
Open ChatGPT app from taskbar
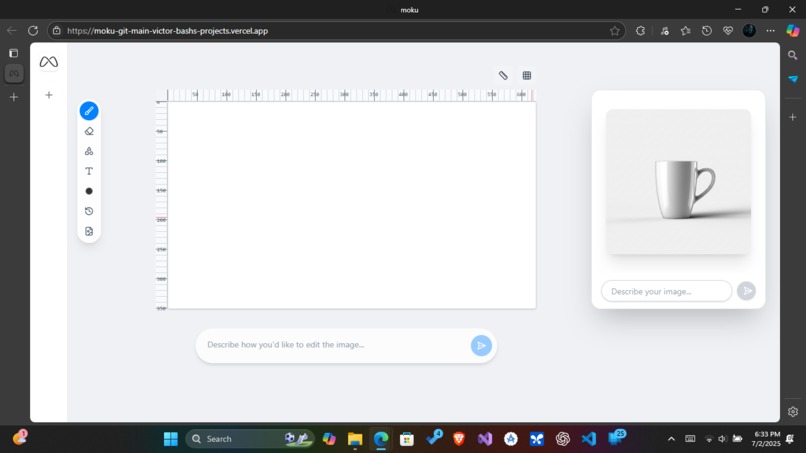coord(563,439)
